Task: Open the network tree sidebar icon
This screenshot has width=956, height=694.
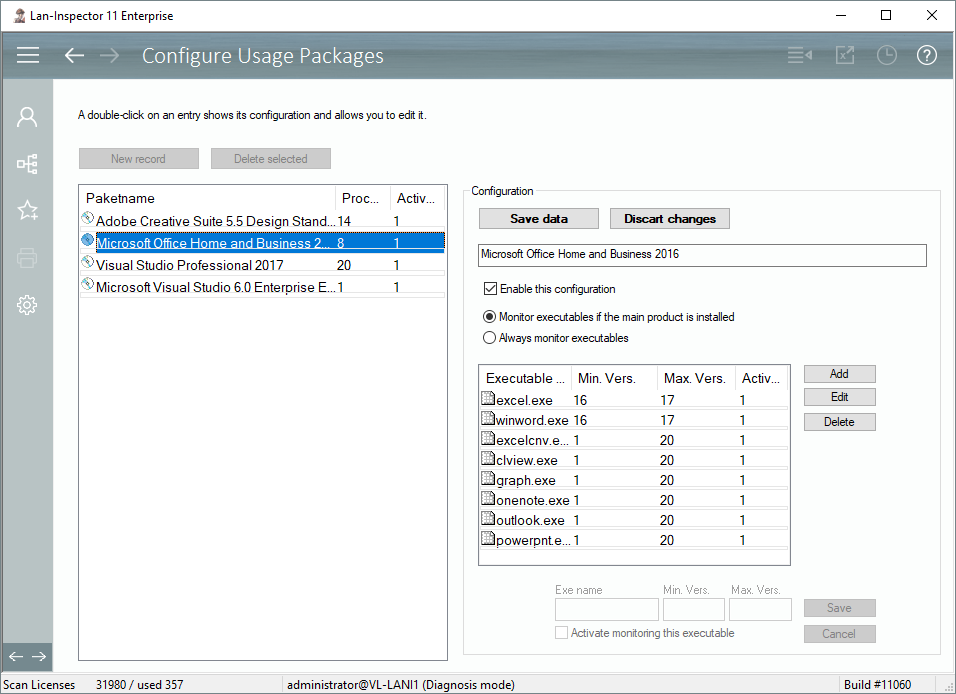Action: (27, 163)
